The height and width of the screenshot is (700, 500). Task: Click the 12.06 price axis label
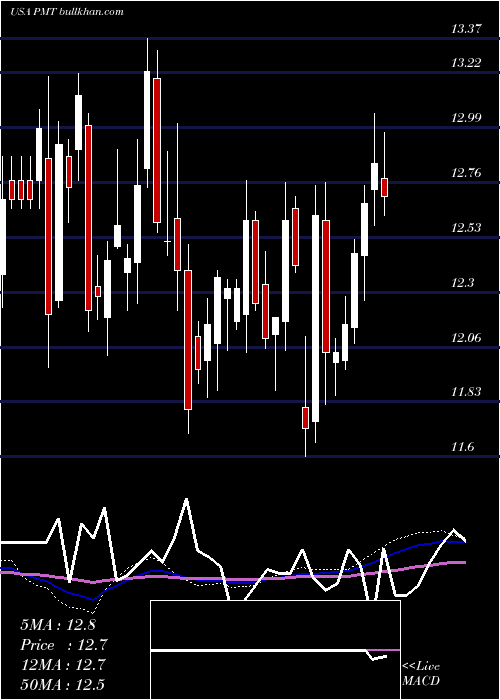(x=466, y=338)
